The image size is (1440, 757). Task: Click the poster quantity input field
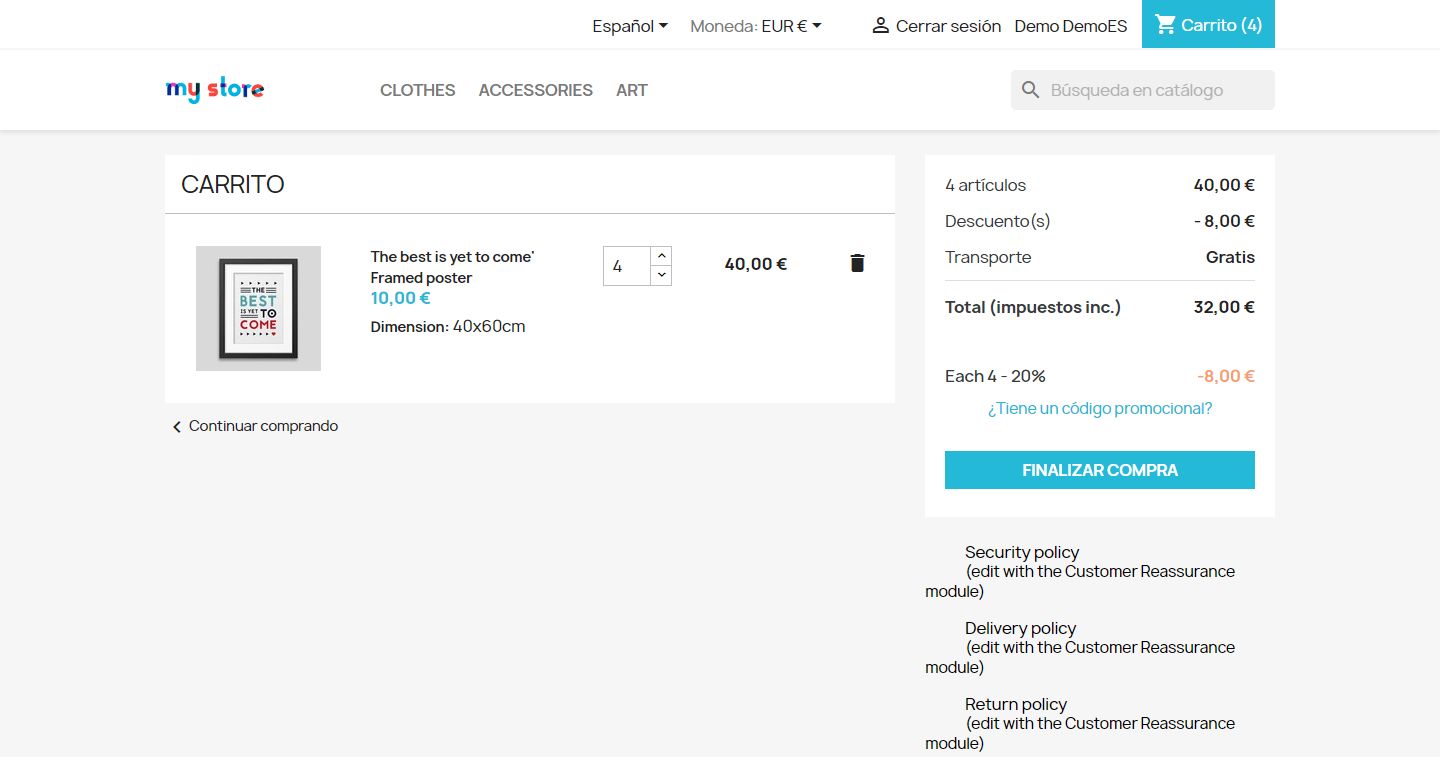[627, 266]
